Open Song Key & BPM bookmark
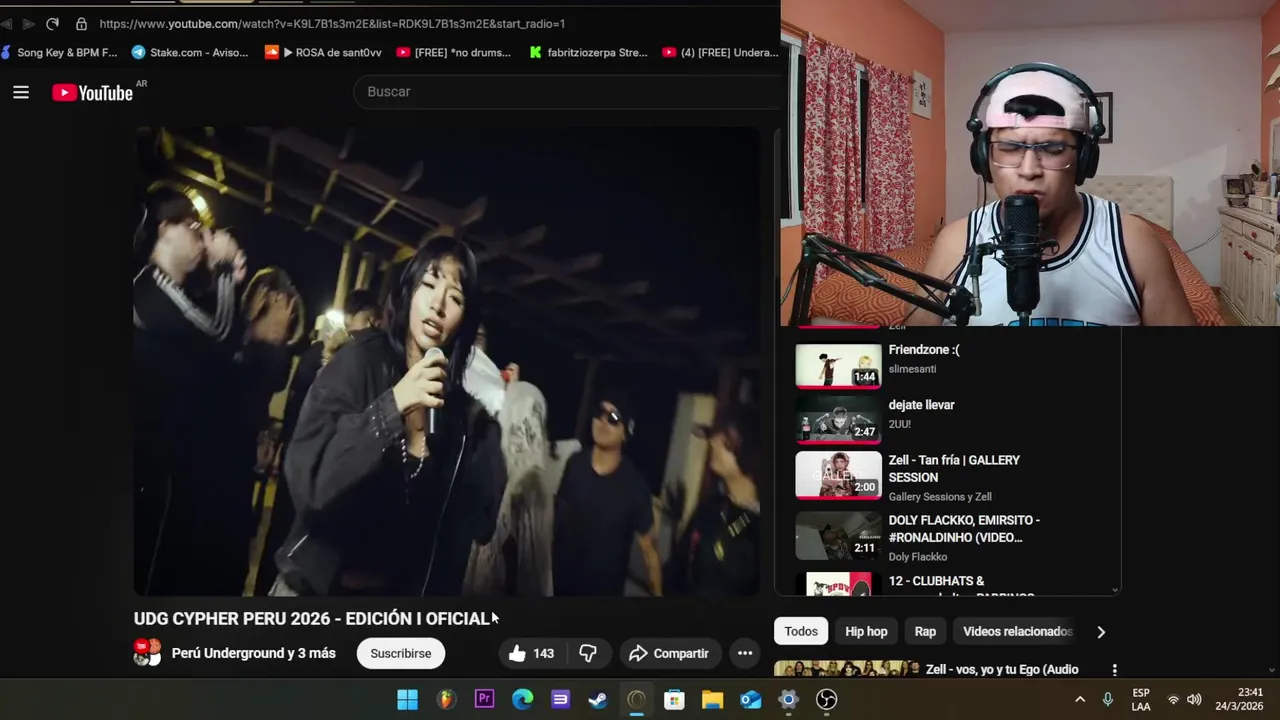This screenshot has width=1280, height=720. tap(59, 52)
